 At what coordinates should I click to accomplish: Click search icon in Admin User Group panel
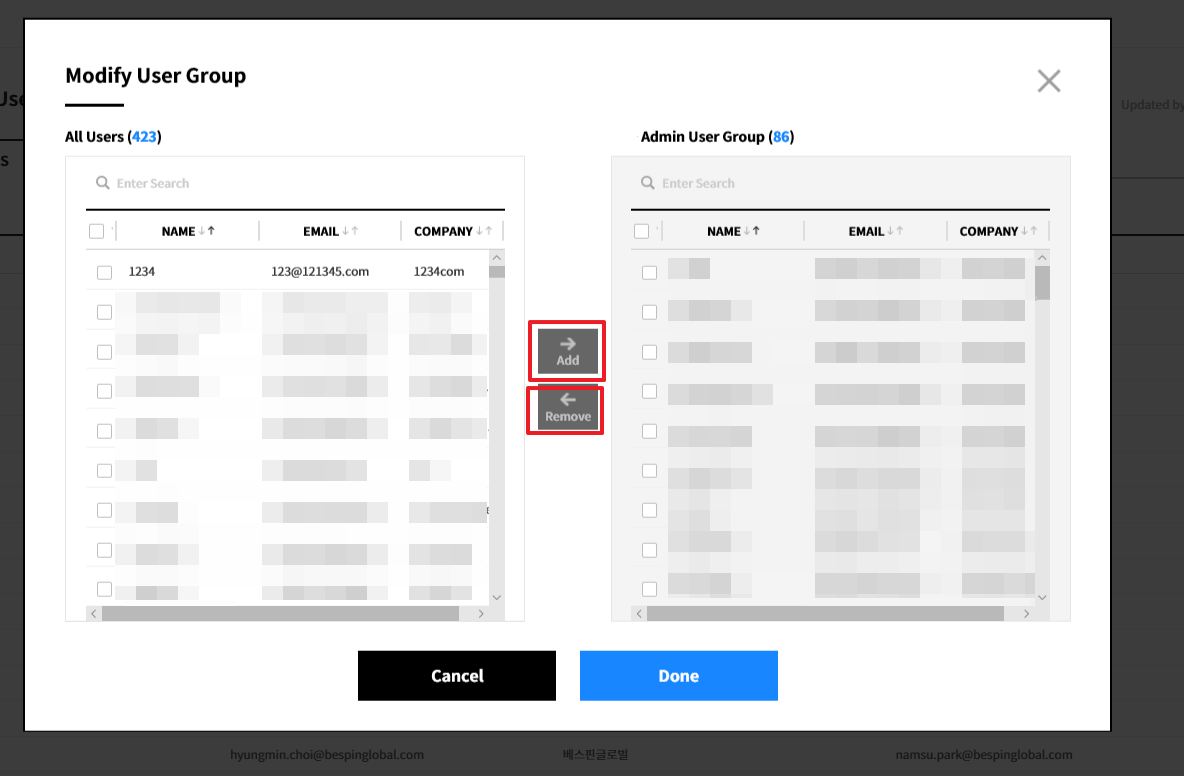click(647, 183)
